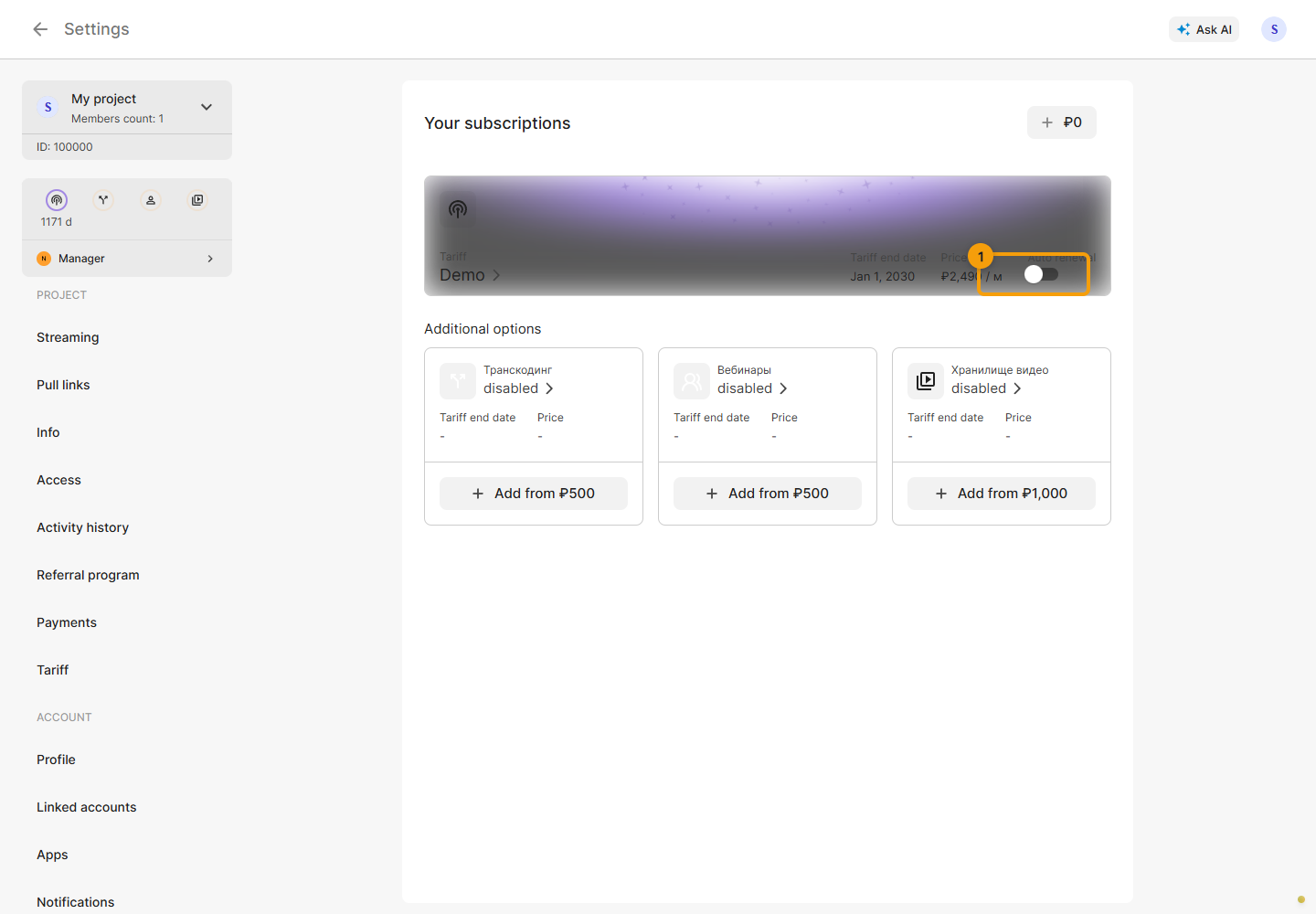Open the Apps section
This screenshot has height=914, width=1316.
(52, 855)
